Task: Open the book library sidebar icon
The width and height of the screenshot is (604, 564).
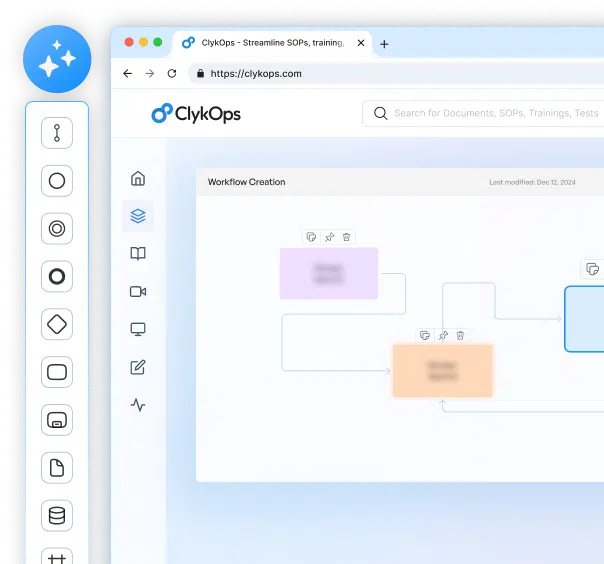Action: (x=138, y=254)
